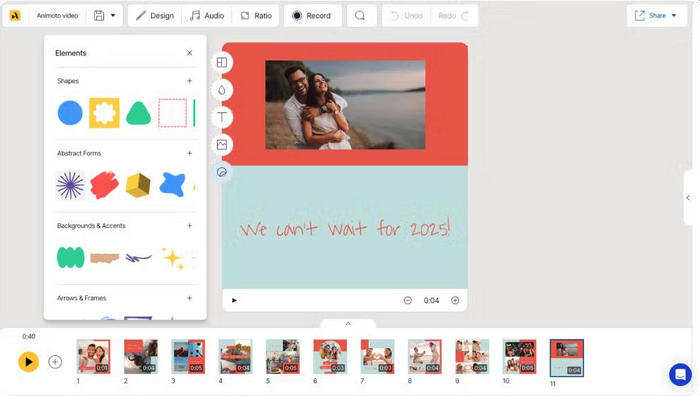This screenshot has height=396, width=700.
Task: Open the image media tool
Action: coord(222,145)
